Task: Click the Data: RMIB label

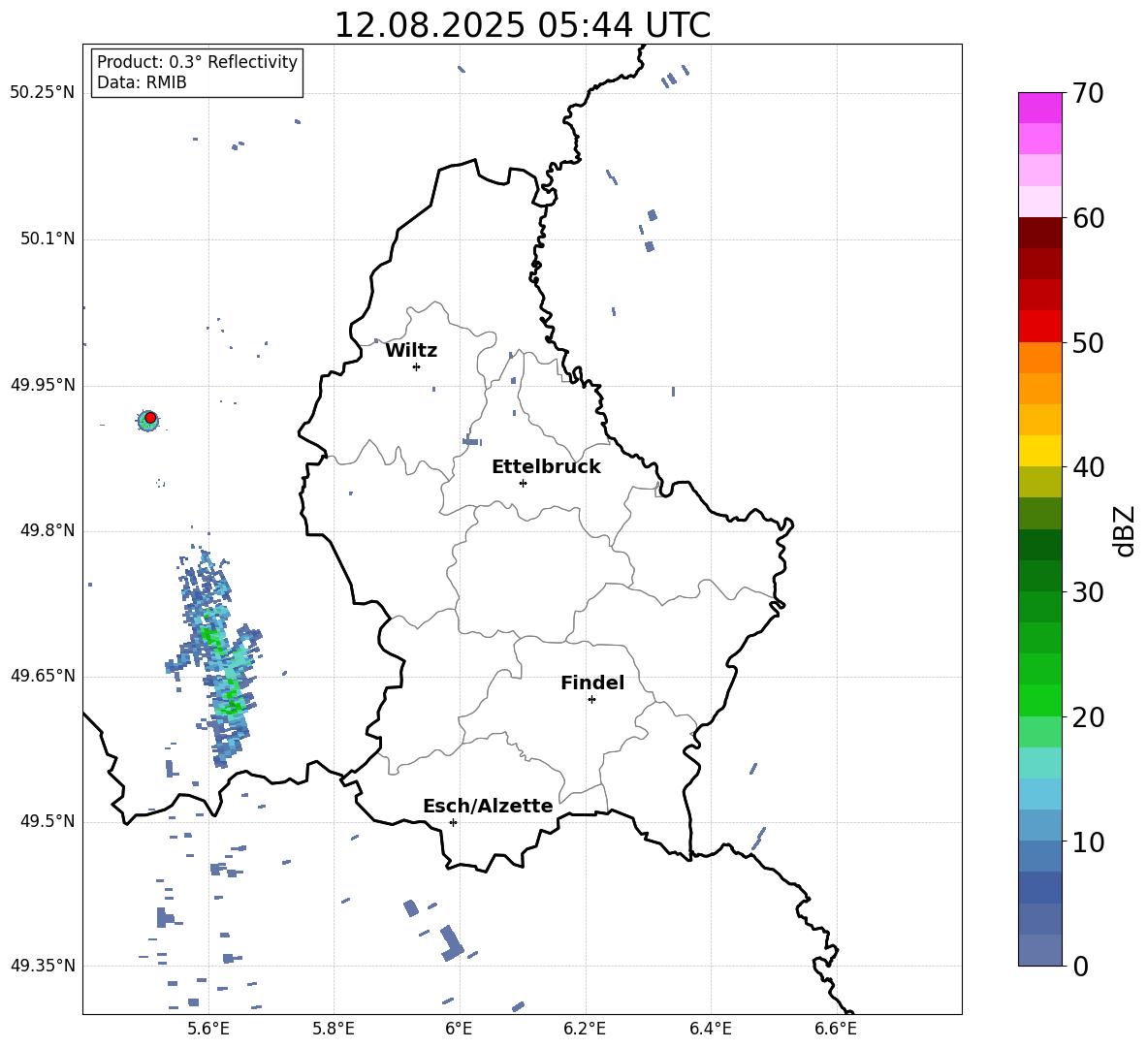Action: coord(142,82)
